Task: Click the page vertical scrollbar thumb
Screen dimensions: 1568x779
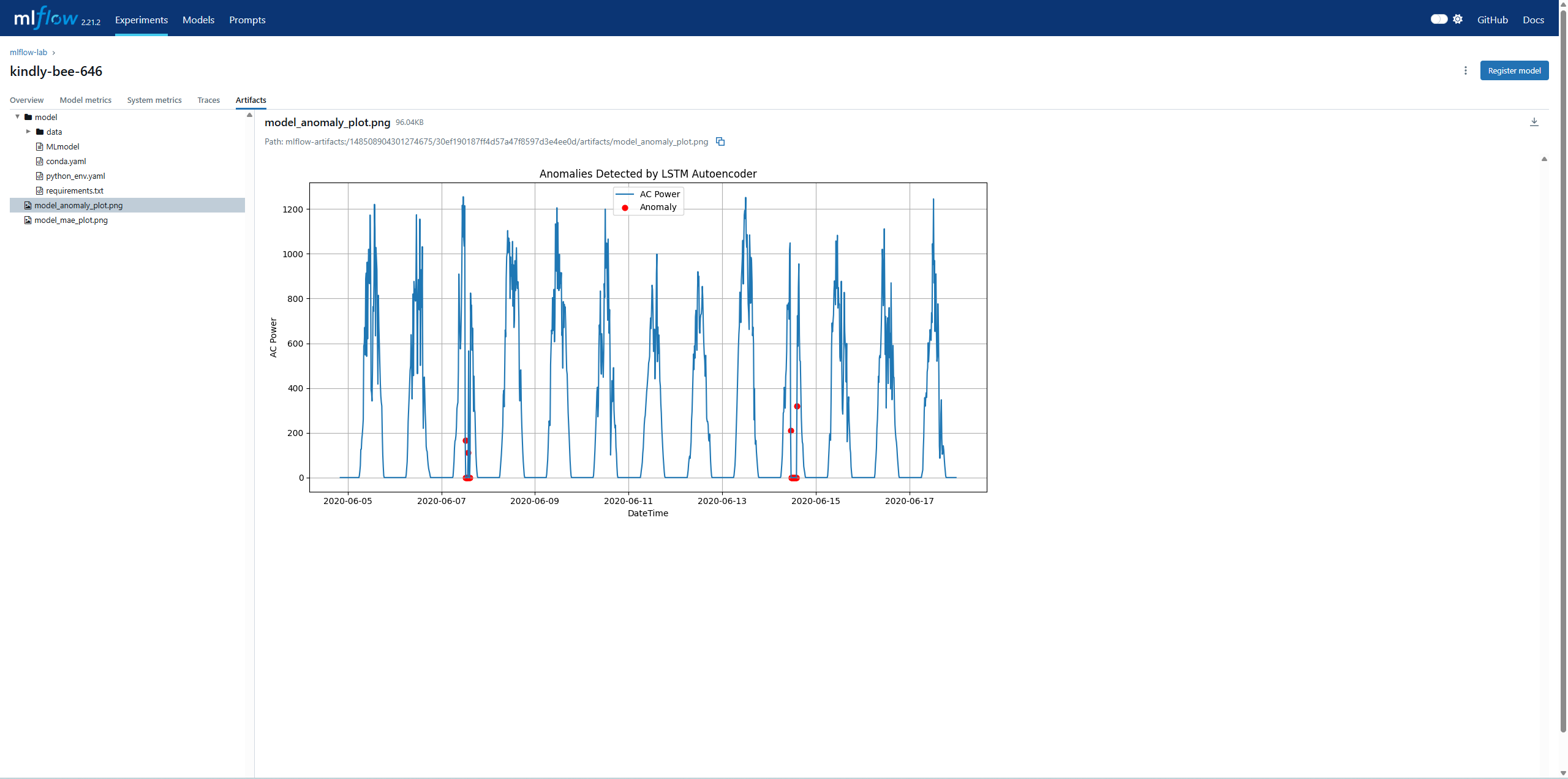Action: tap(1563, 371)
